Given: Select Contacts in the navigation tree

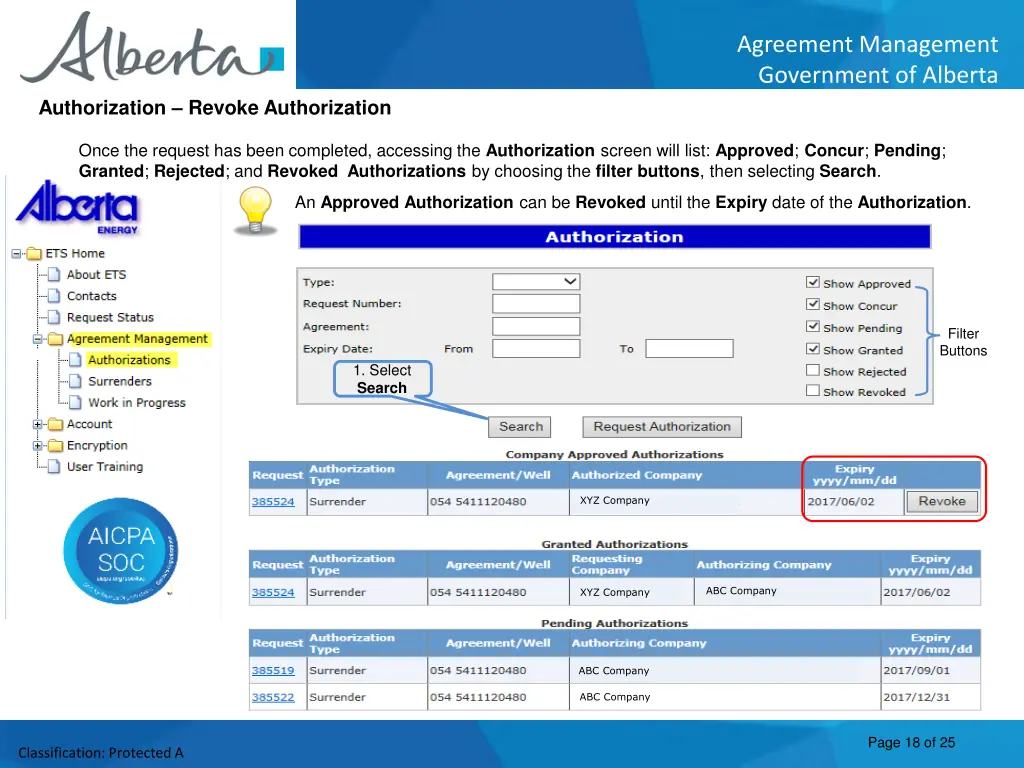Looking at the screenshot, I should (x=91, y=296).
